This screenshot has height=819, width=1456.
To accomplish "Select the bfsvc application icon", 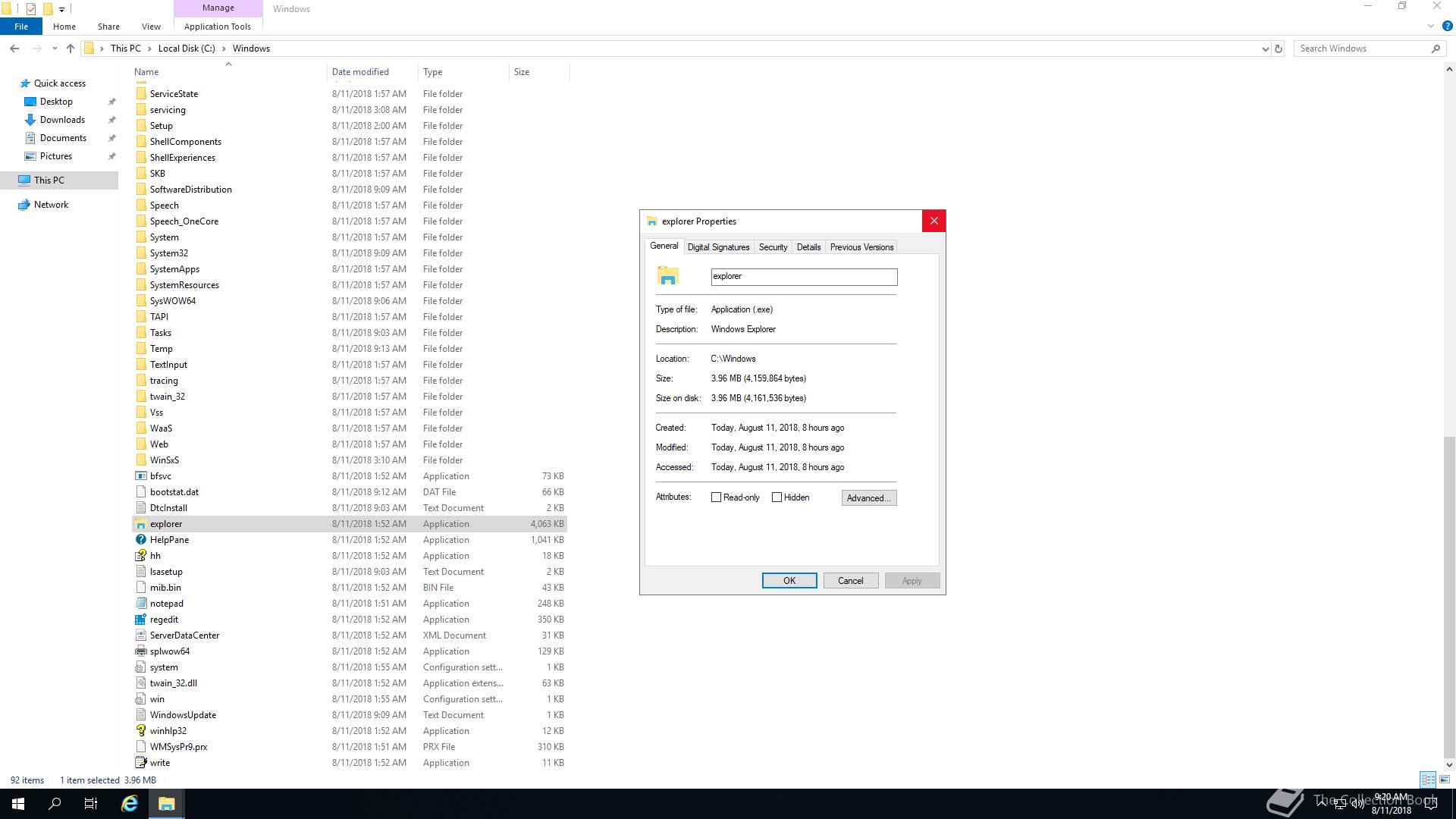I will (x=141, y=476).
